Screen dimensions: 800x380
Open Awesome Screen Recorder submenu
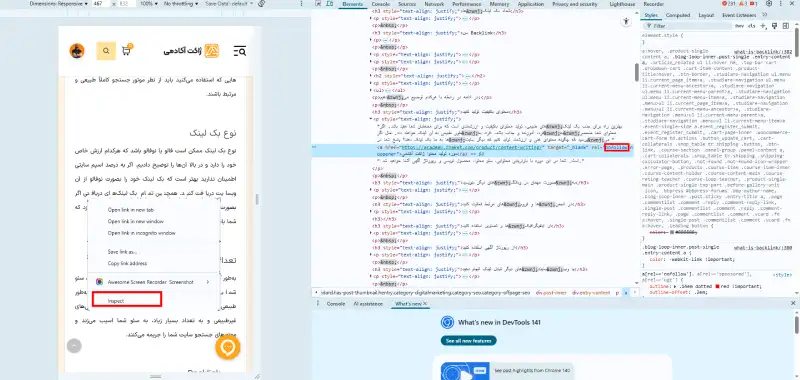point(154,282)
